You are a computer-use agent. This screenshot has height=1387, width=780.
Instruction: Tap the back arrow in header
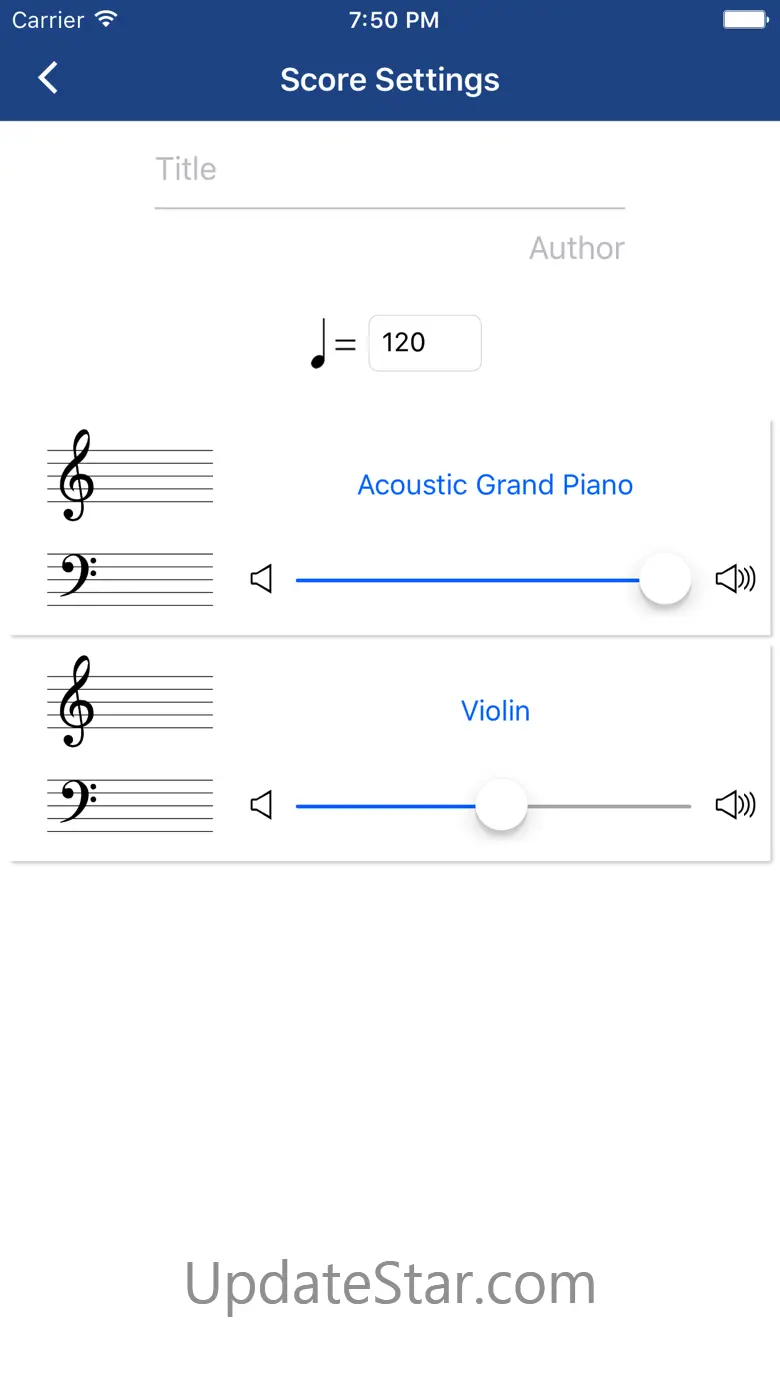(48, 78)
